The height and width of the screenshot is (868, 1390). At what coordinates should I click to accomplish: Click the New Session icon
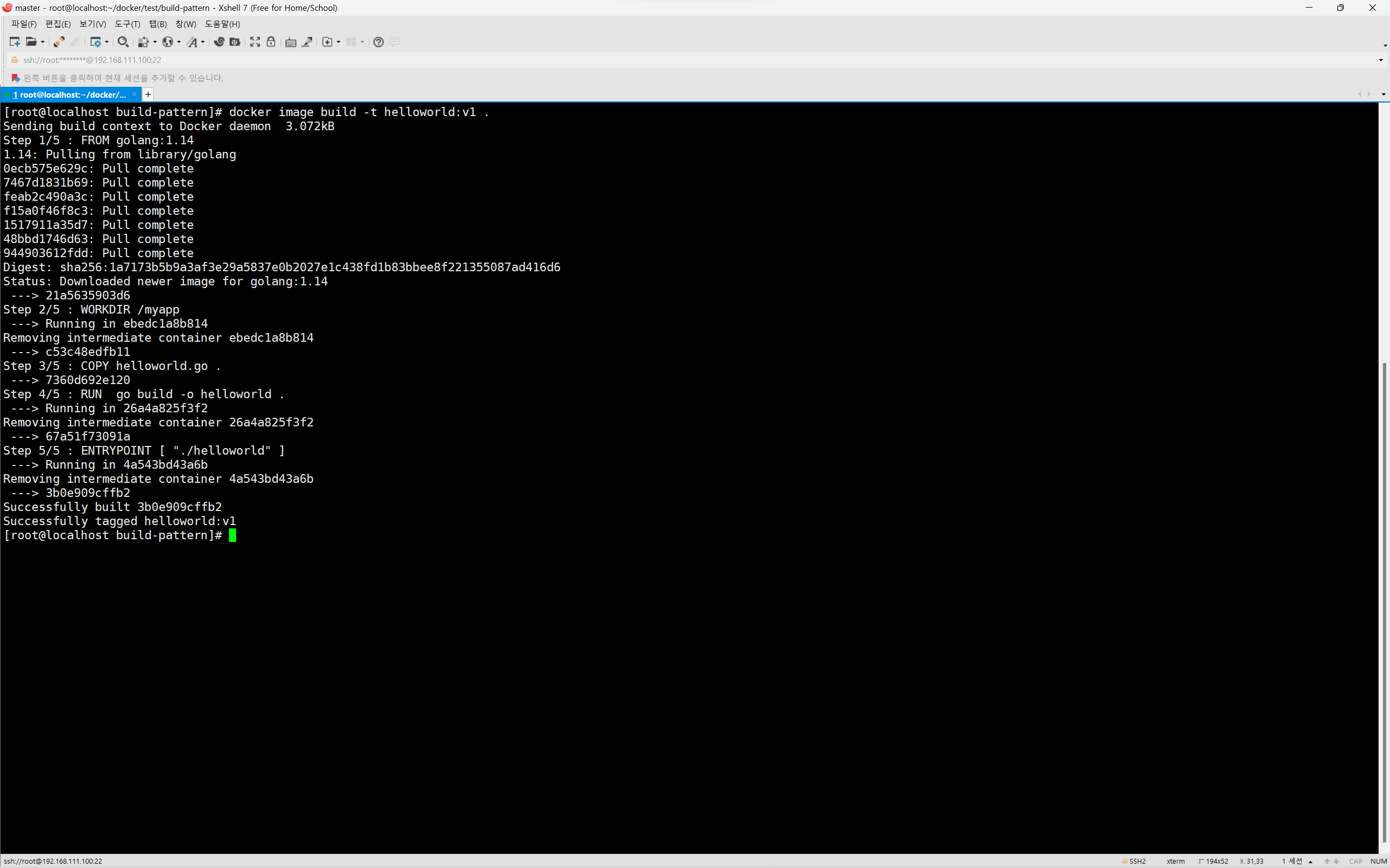coord(14,42)
